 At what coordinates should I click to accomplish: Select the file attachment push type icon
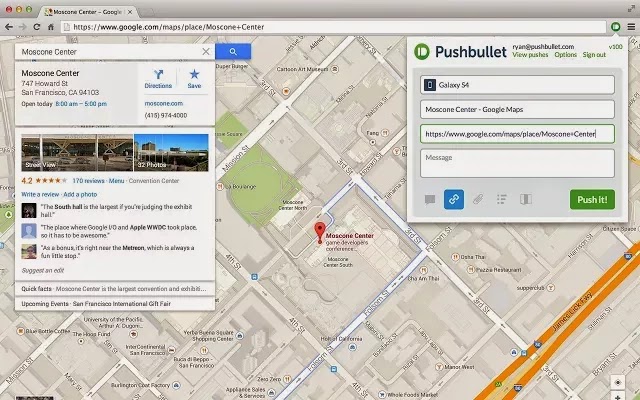pos(478,199)
